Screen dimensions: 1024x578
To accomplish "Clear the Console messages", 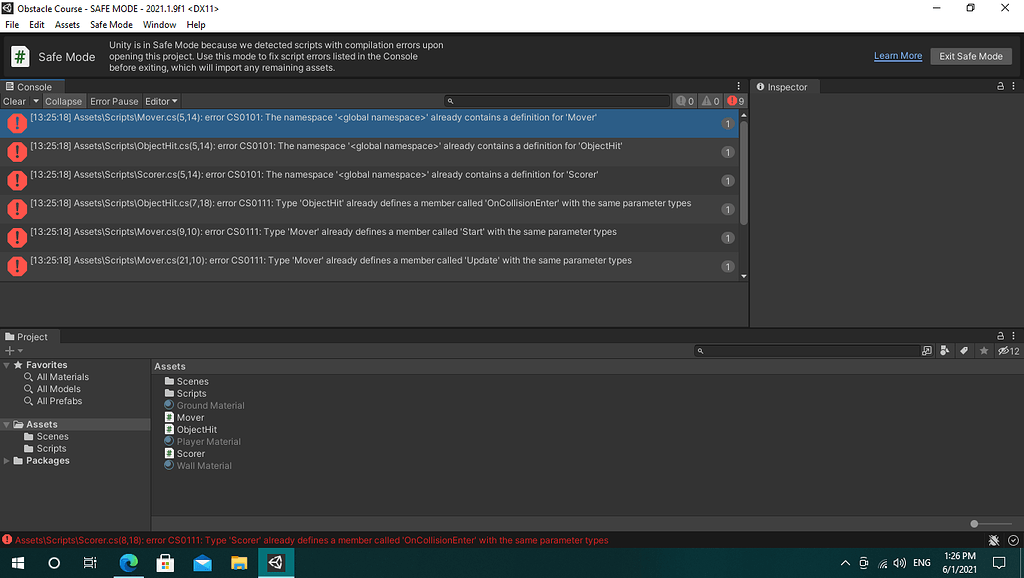I will coord(14,101).
